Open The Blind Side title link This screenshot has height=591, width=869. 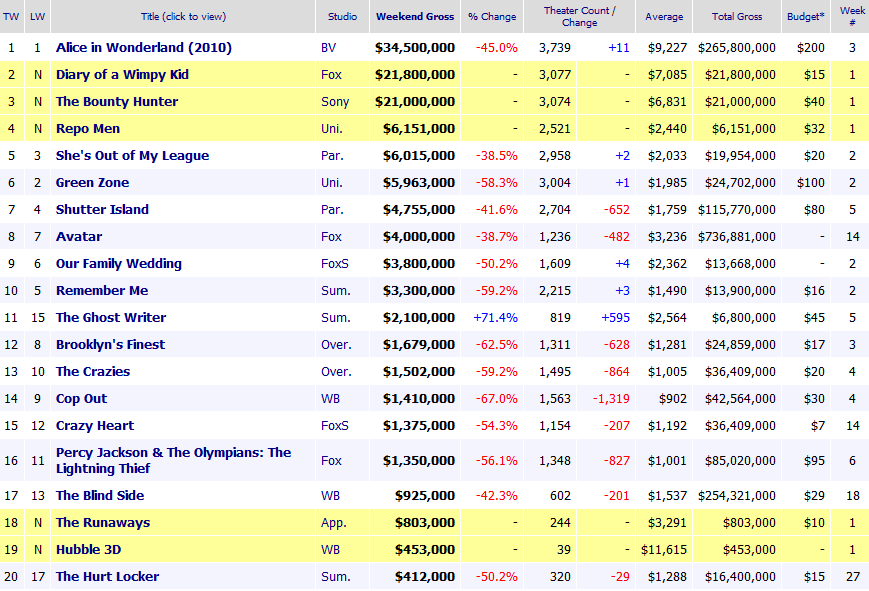click(x=100, y=496)
